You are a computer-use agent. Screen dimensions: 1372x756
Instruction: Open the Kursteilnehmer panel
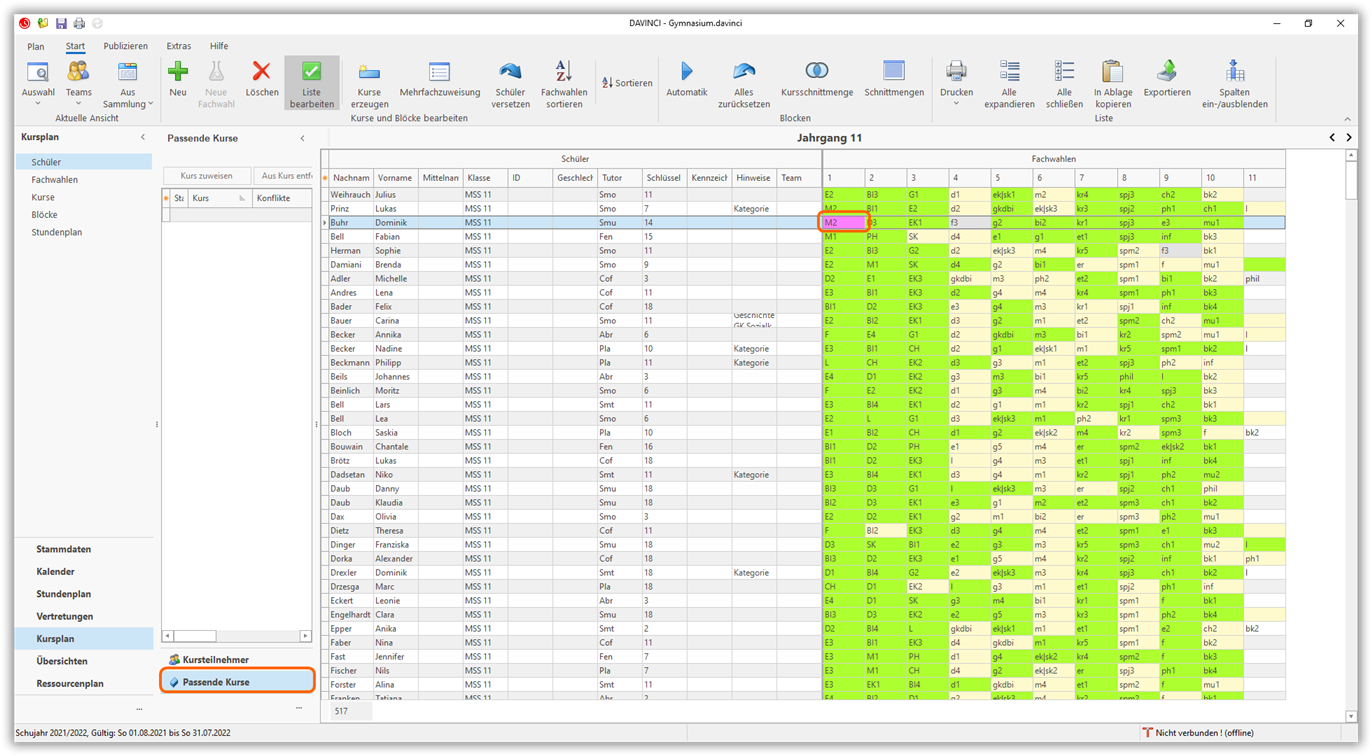click(215, 660)
